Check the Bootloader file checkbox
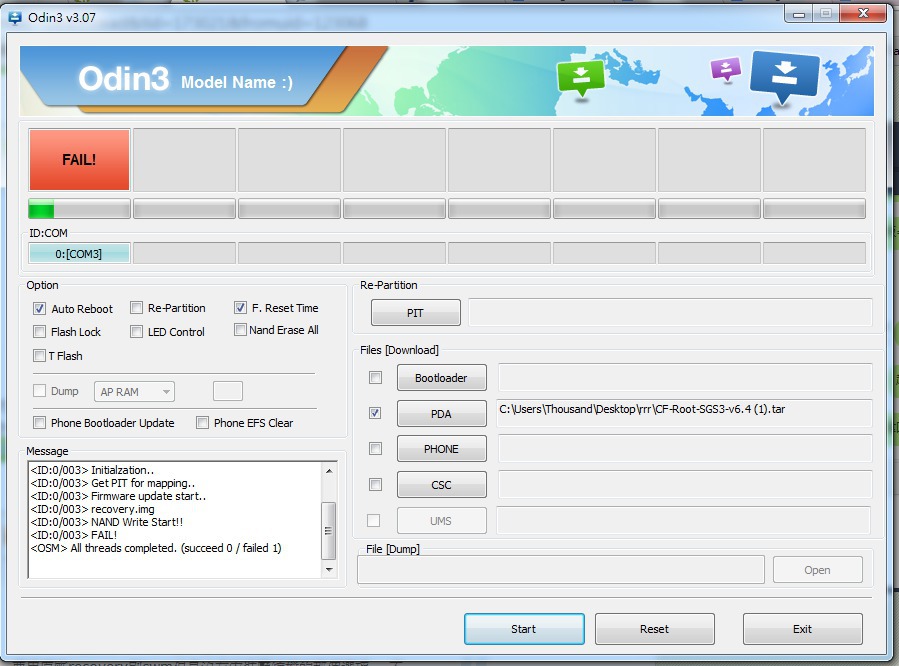Screen dimensions: 899x666 point(375,377)
